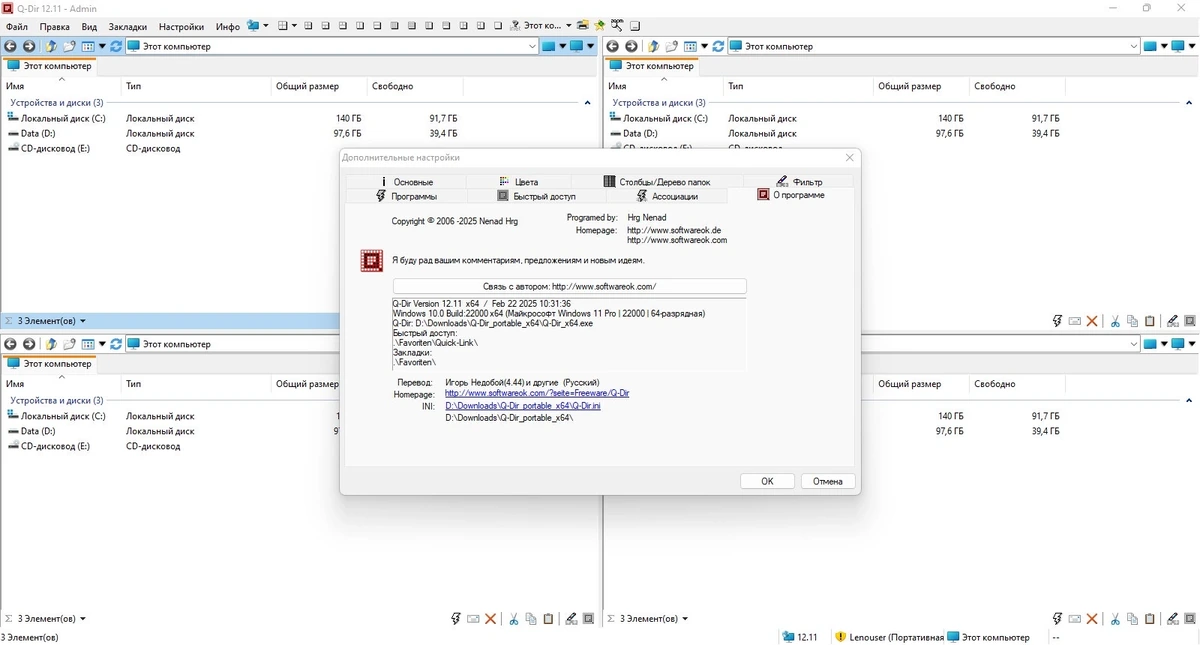Click the paste icon in bottom-right status bar
The image size is (1200, 645).
coord(1150,619)
